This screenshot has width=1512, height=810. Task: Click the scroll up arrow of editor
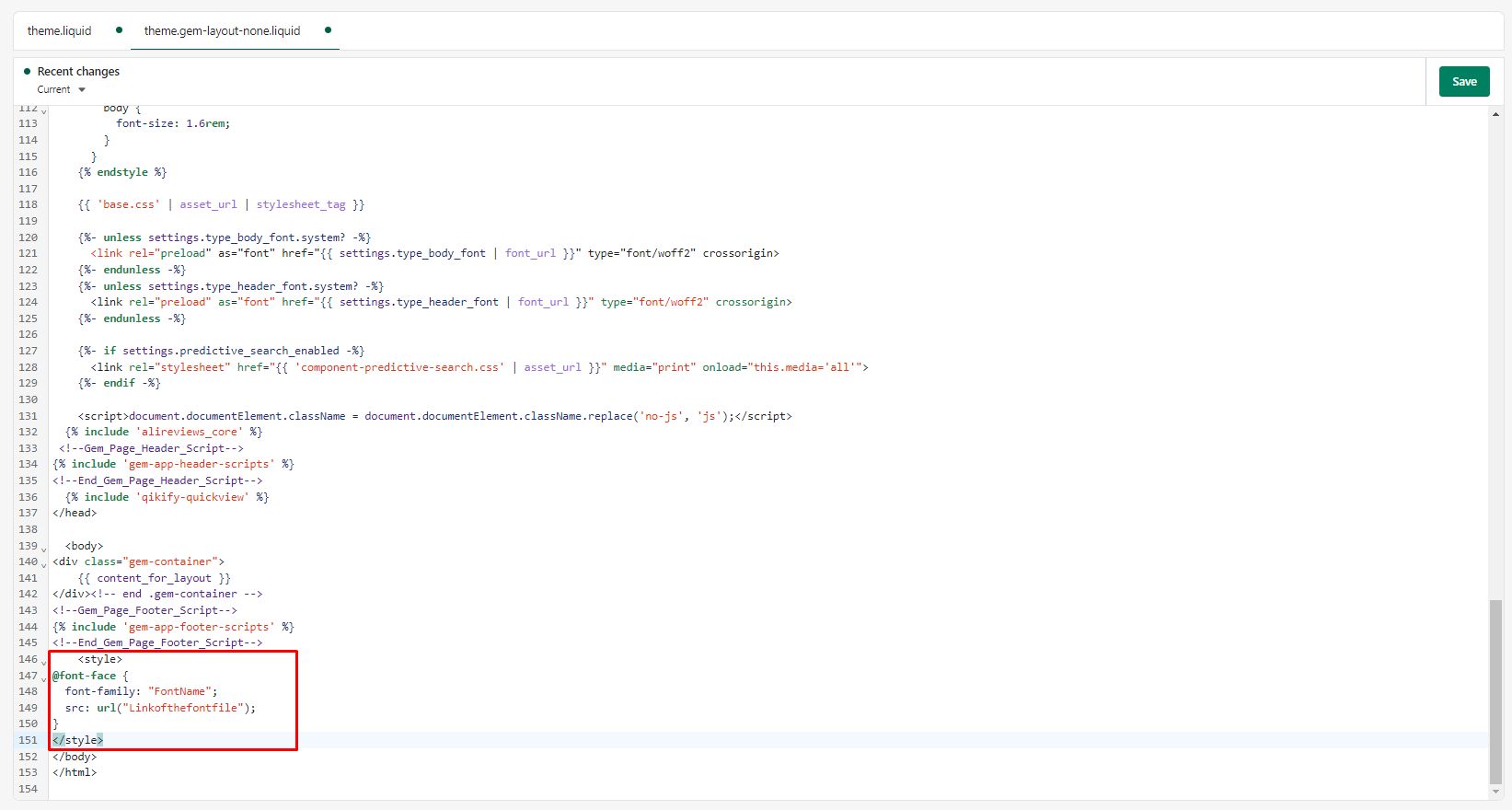pos(1495,114)
